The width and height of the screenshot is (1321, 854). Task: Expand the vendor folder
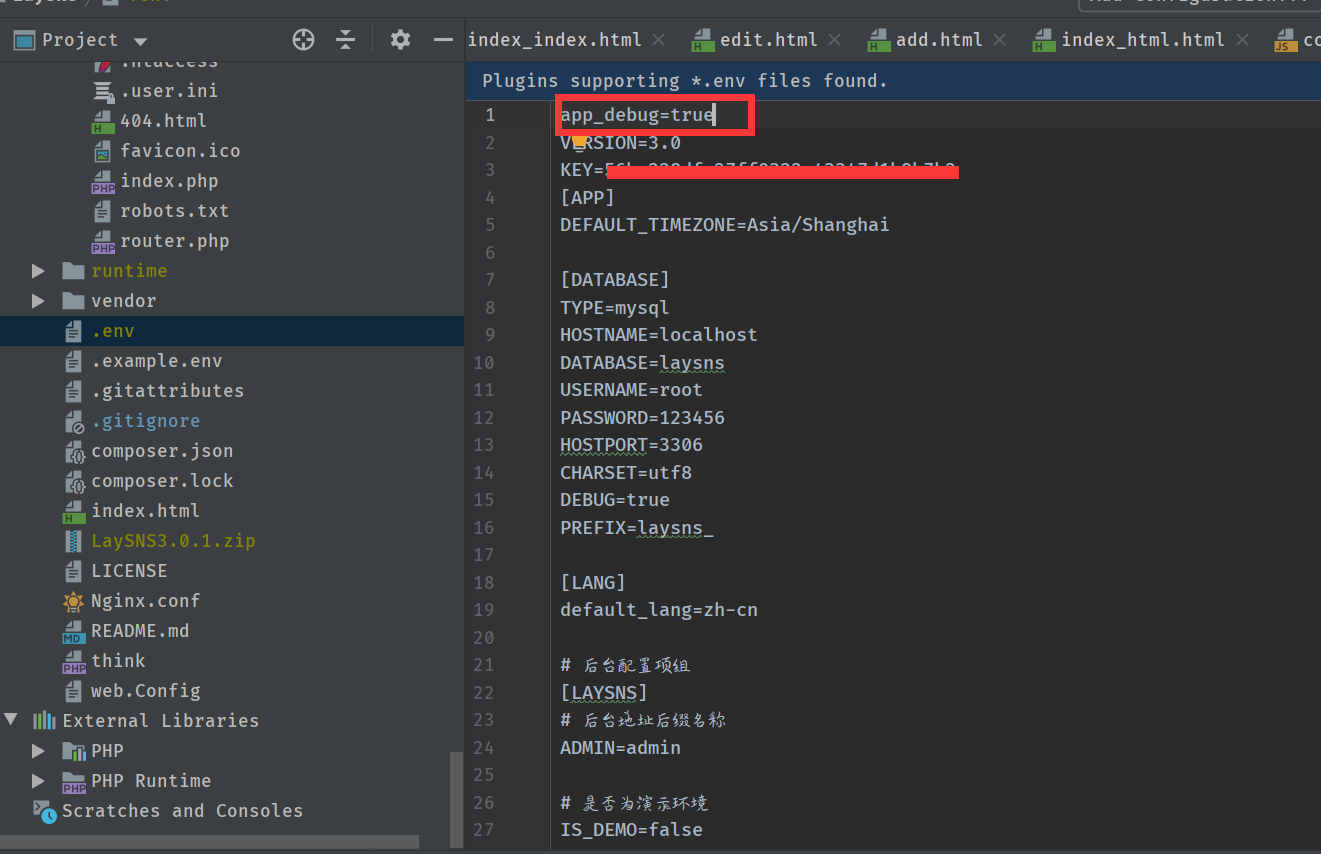coord(38,301)
